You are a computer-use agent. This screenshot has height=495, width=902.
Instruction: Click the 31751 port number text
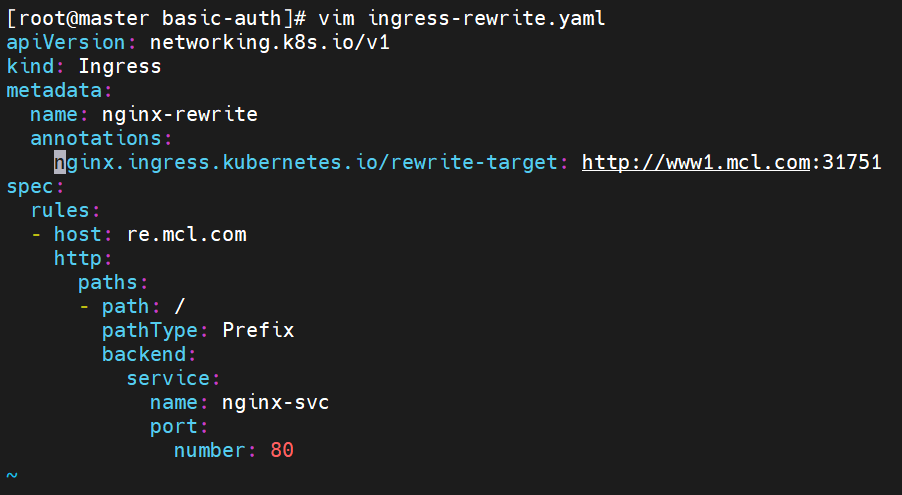852,162
